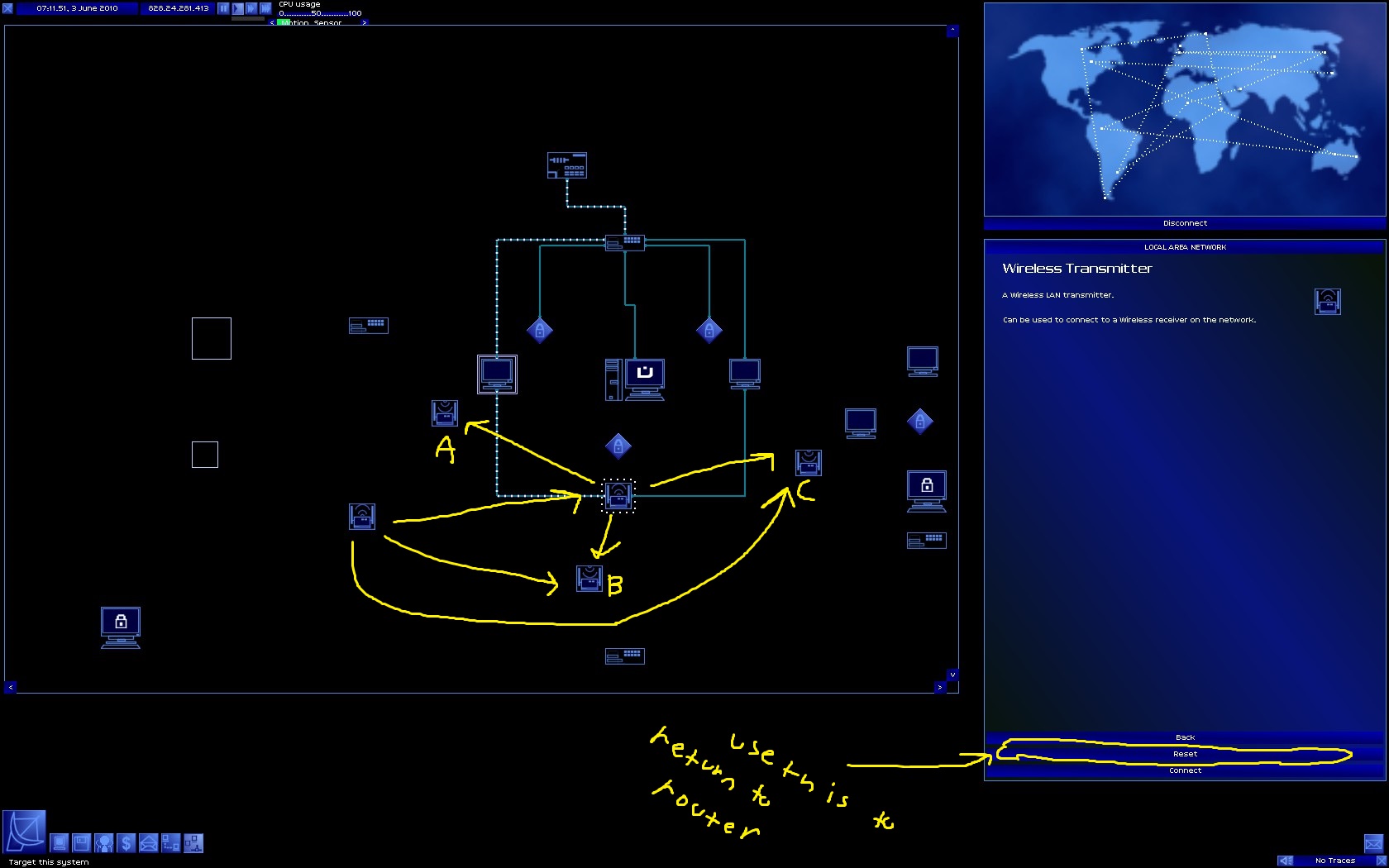Click the LOCAL AREA NETWORK header
This screenshot has width=1389, height=868.
click(1185, 247)
